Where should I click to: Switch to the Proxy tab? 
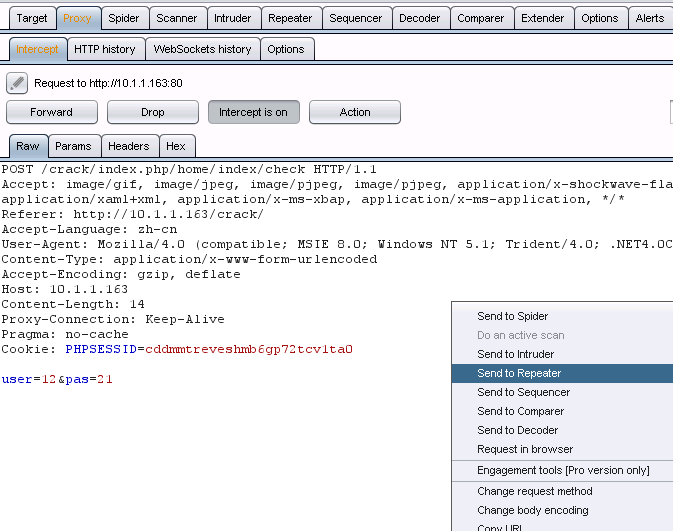[x=77, y=18]
